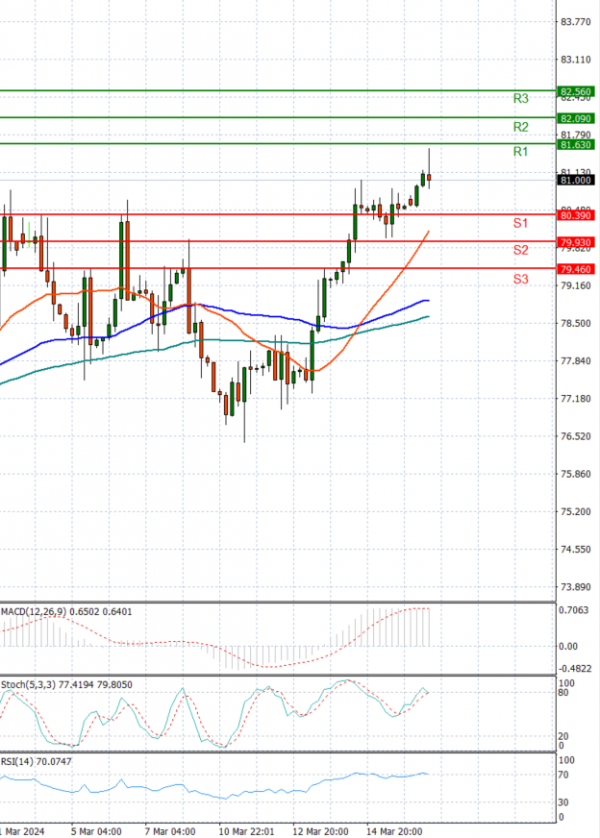Image resolution: width=600 pixels, height=838 pixels.
Task: Click the S2 support label
Action: pyautogui.click(x=520, y=250)
